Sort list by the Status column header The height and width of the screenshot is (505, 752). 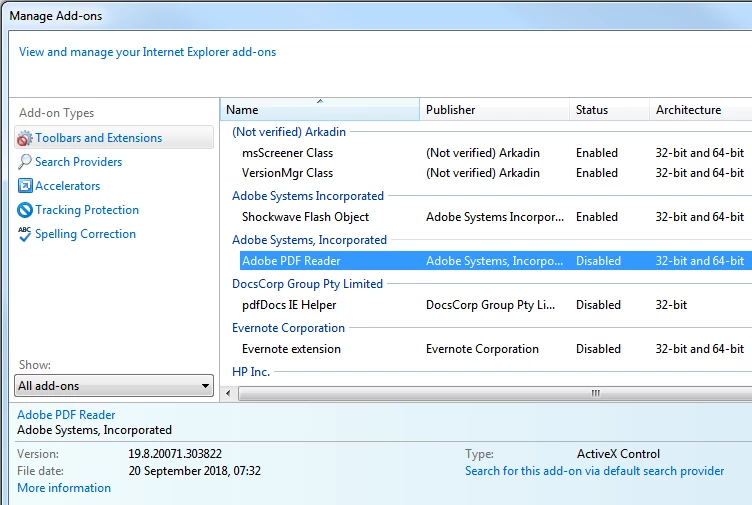[x=610, y=110]
